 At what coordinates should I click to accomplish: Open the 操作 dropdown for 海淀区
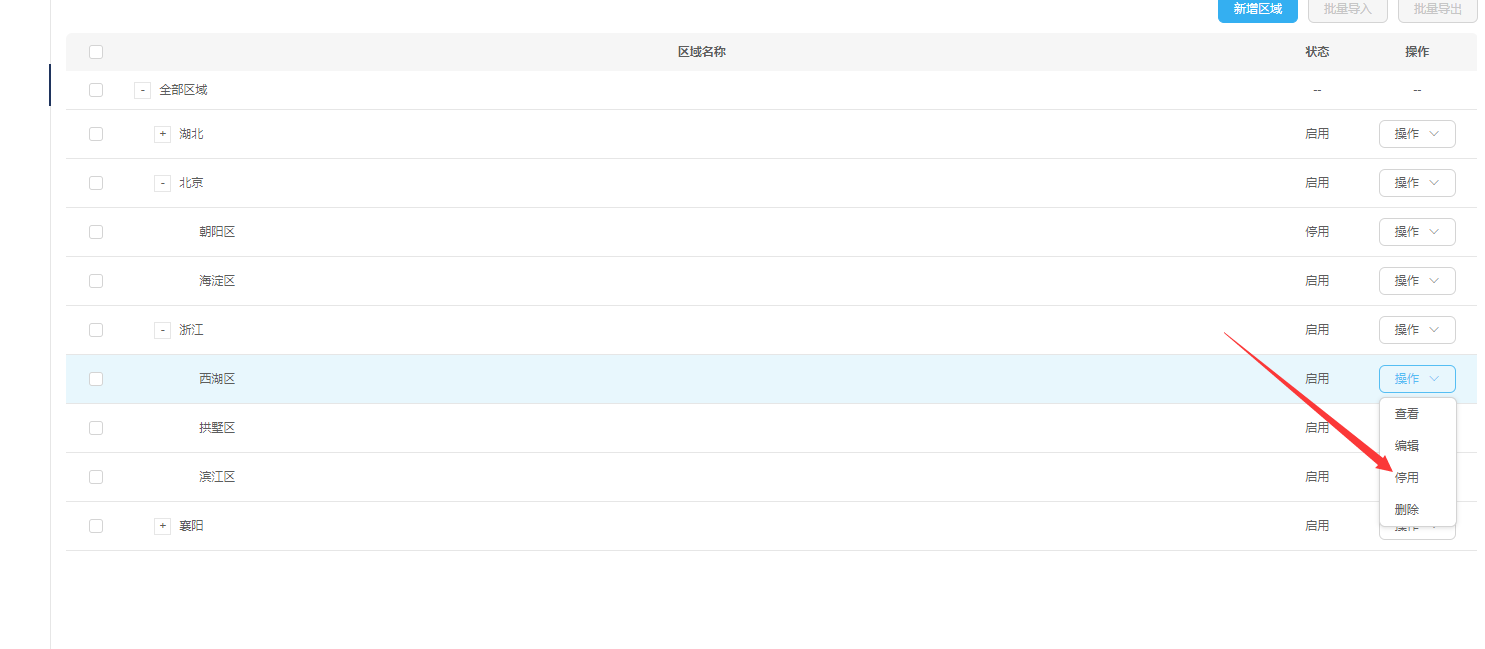click(x=1416, y=281)
